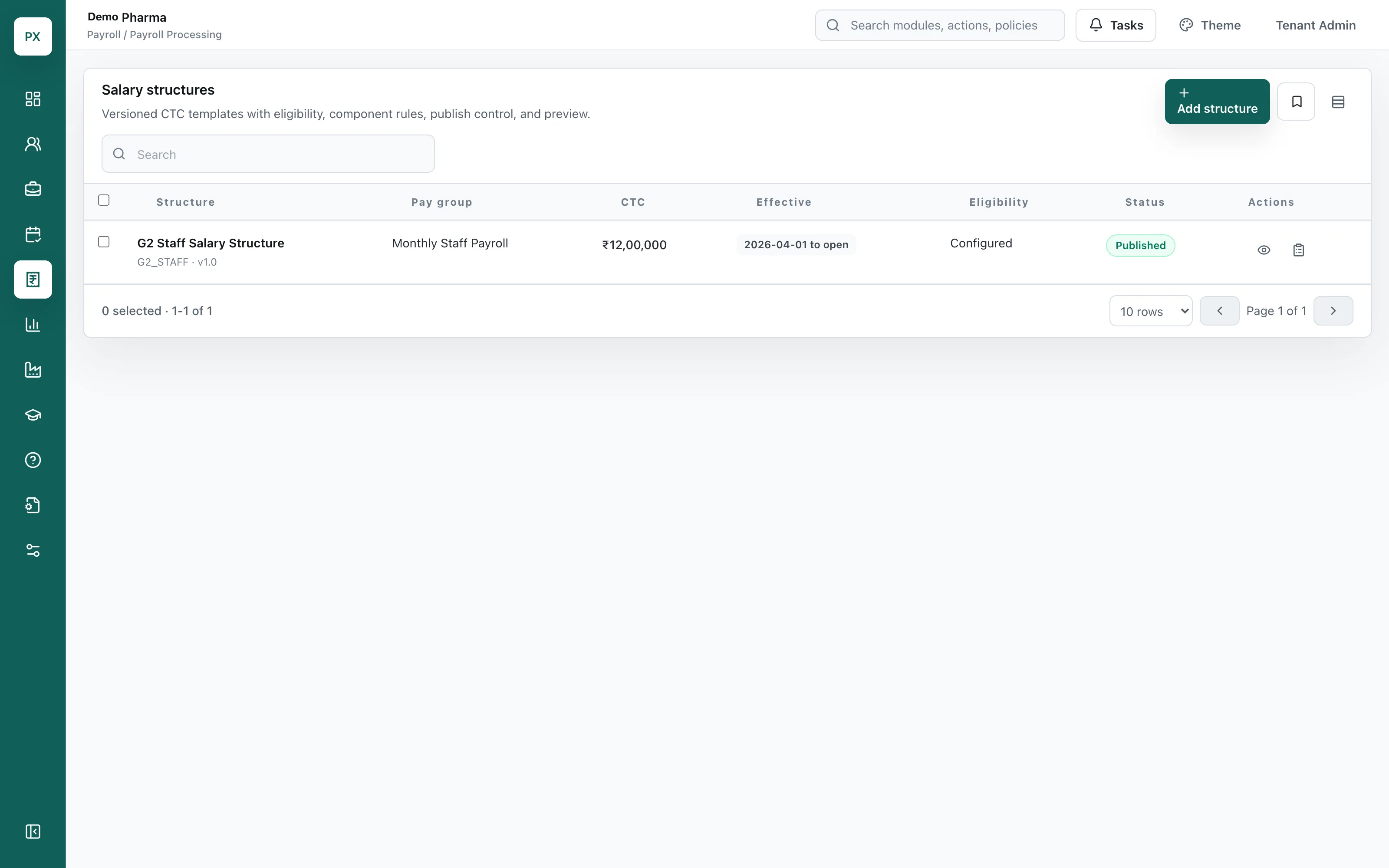Open the factory icon in sidebar
Image resolution: width=1389 pixels, height=868 pixels.
[x=33, y=370]
